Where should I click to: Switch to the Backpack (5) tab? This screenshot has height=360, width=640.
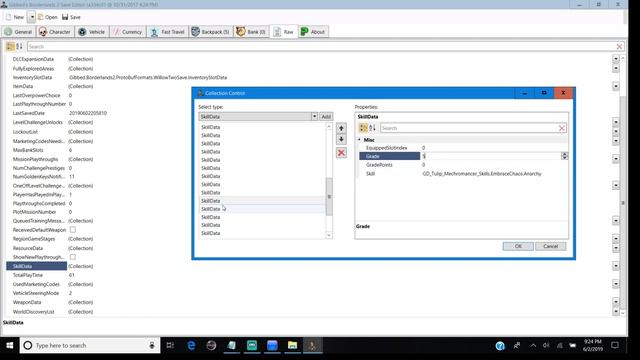211,32
